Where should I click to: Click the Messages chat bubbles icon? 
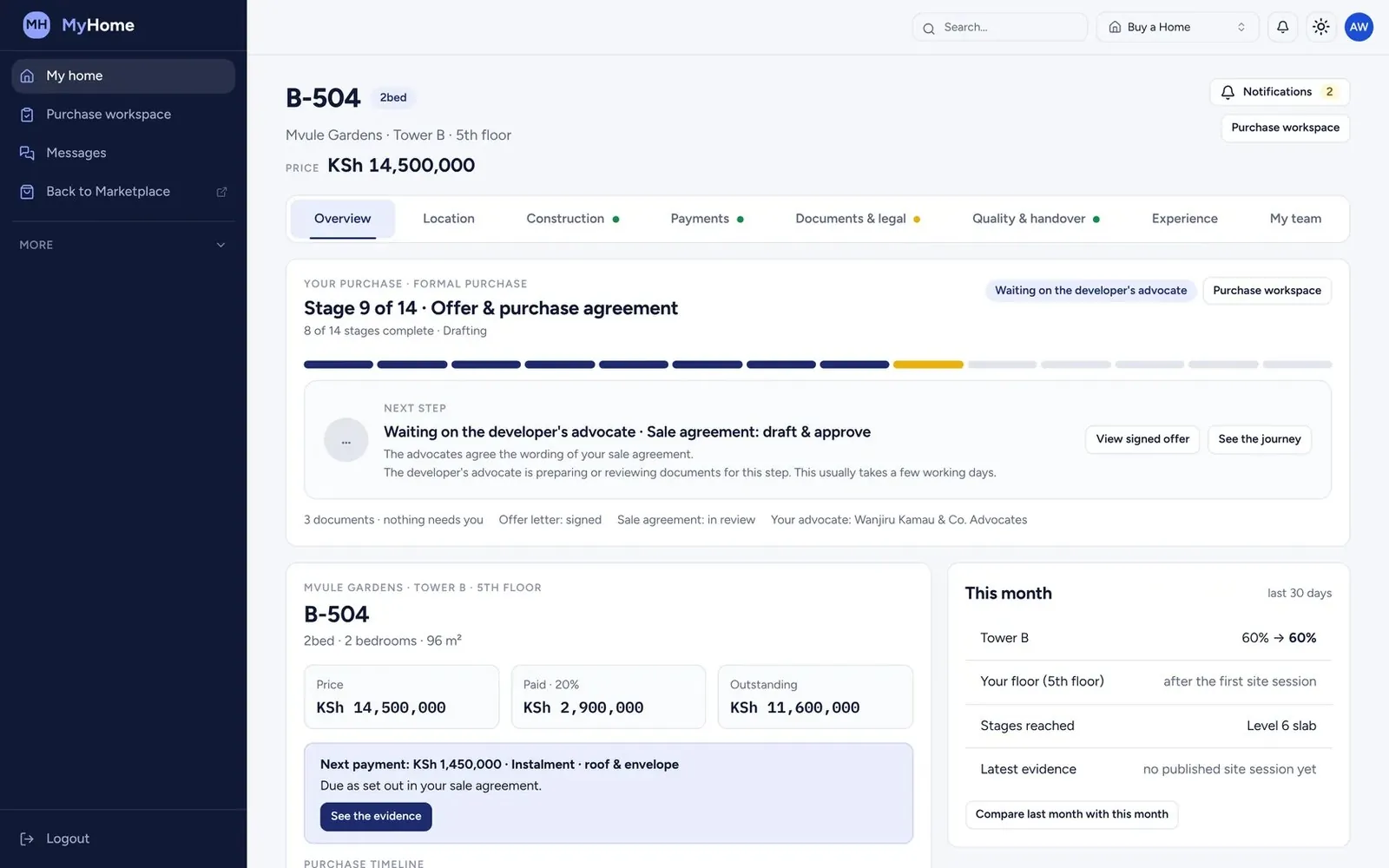point(27,153)
